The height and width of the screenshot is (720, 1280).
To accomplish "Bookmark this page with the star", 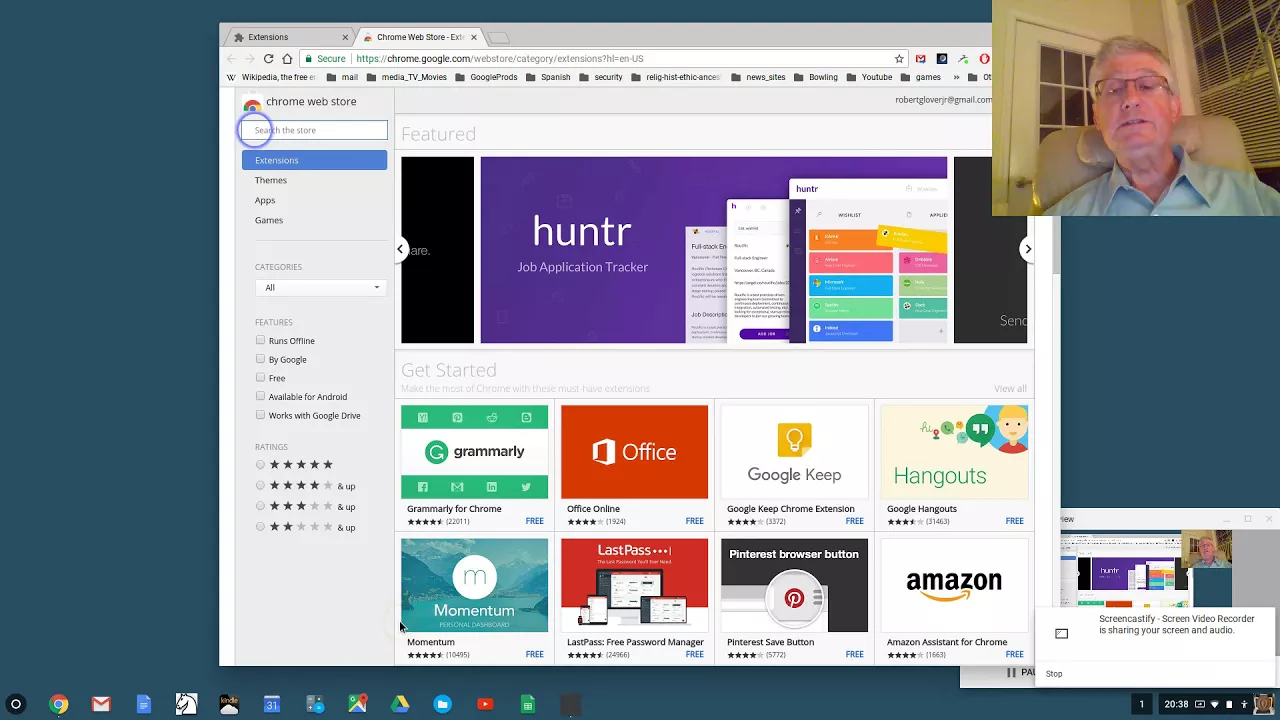I will (899, 58).
